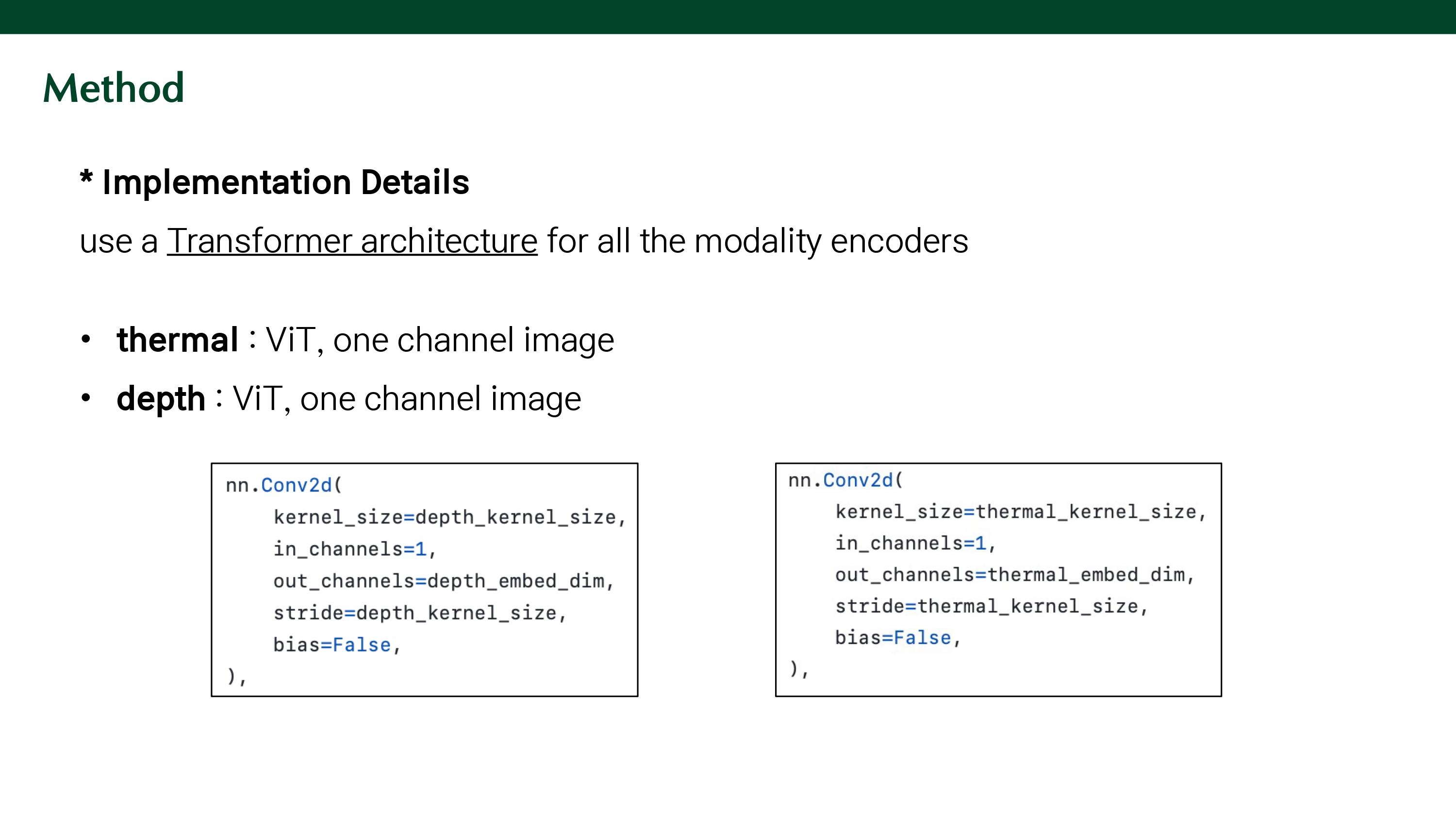Click kernel_size=depth_kernel_size code line
Screen dimensions: 1456x819
pyautogui.click(x=449, y=517)
